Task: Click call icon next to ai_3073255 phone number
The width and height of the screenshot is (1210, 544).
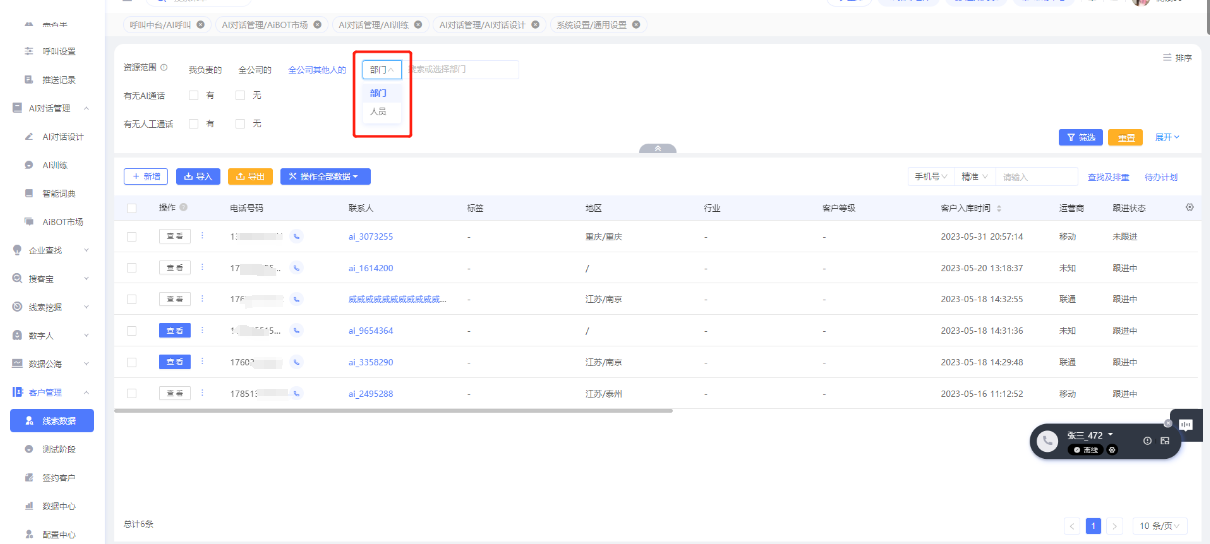Action: tap(297, 237)
